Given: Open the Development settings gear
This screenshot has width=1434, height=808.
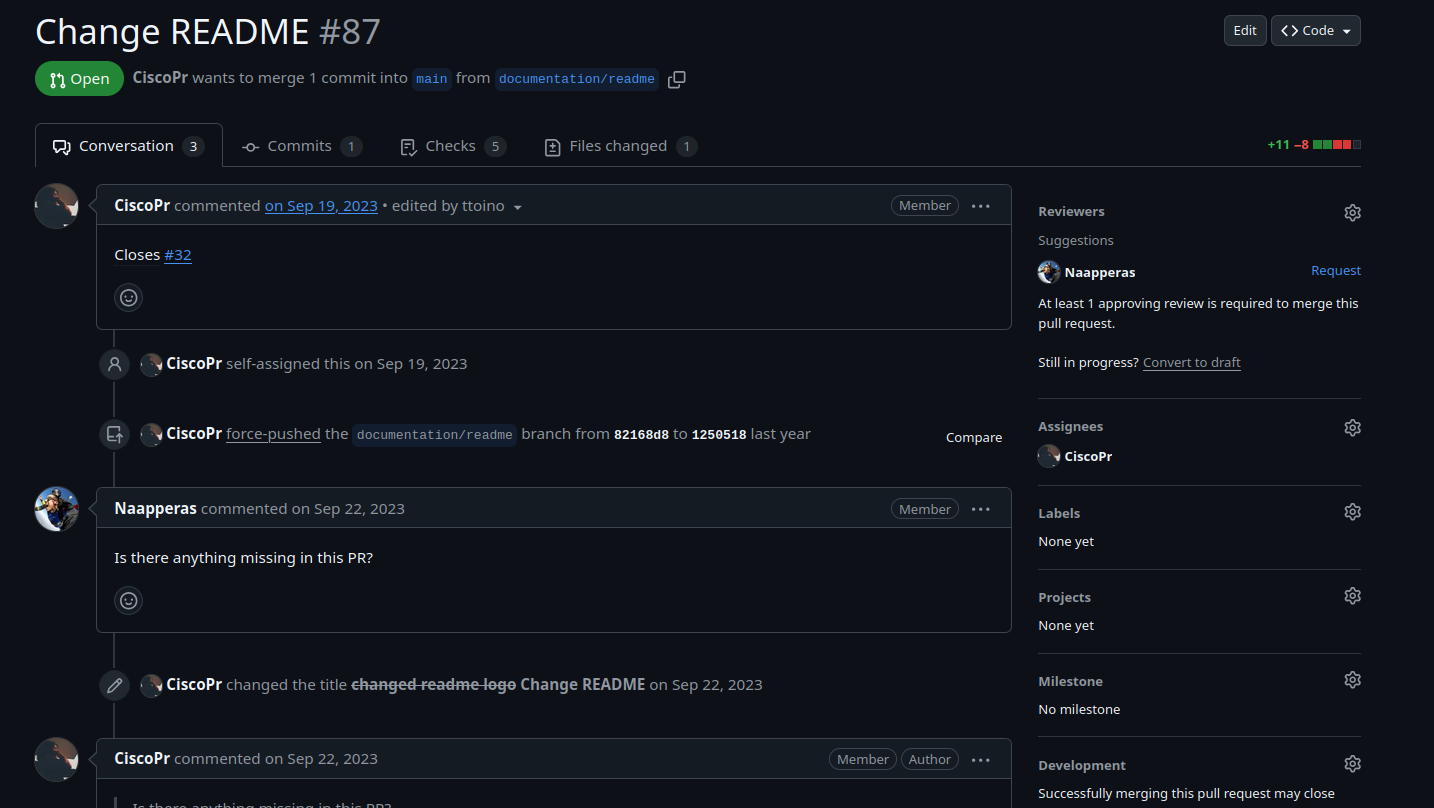Looking at the screenshot, I should coord(1352,764).
